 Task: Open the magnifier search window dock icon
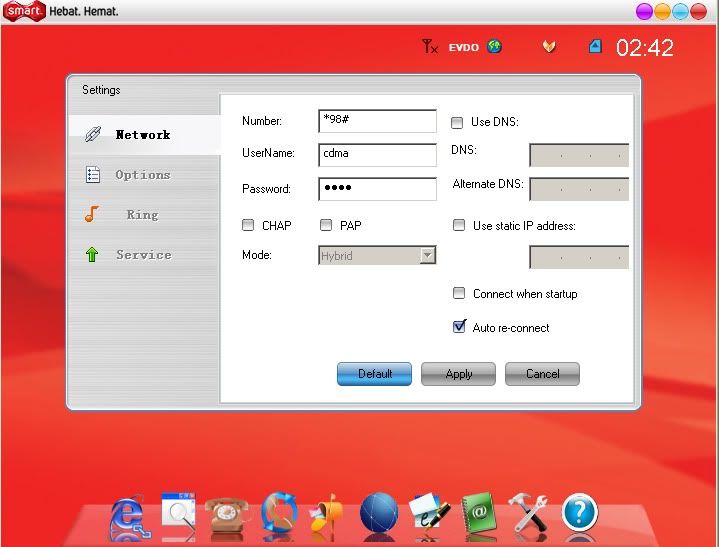[x=178, y=514]
